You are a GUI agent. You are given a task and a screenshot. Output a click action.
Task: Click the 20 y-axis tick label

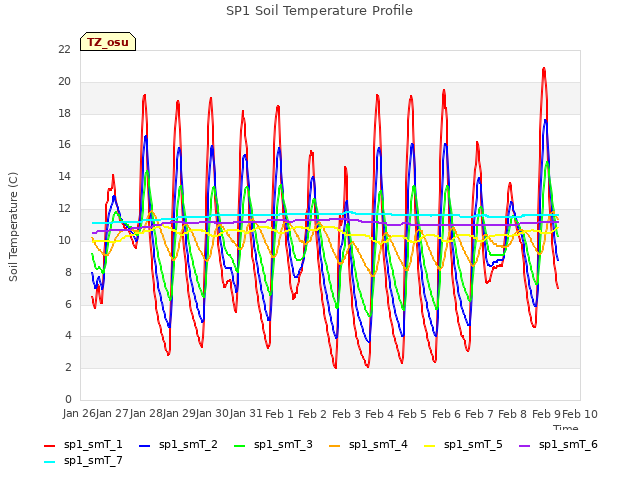tap(64, 82)
